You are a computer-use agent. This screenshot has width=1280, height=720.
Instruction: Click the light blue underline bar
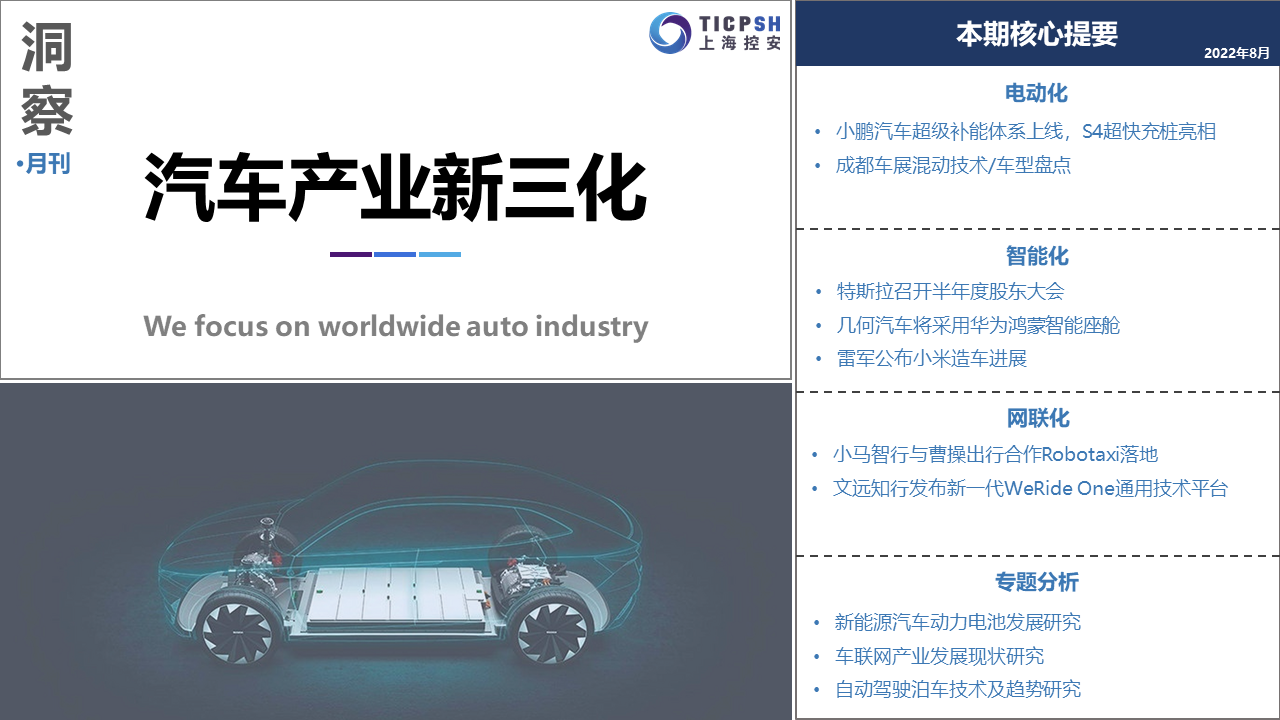click(x=440, y=254)
